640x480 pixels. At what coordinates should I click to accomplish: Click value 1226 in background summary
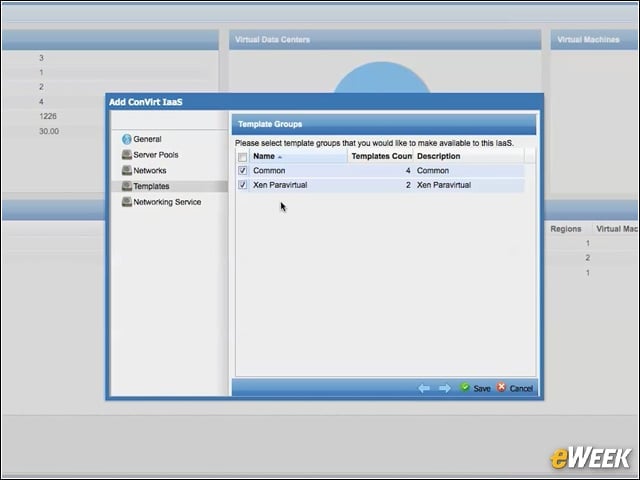point(48,116)
